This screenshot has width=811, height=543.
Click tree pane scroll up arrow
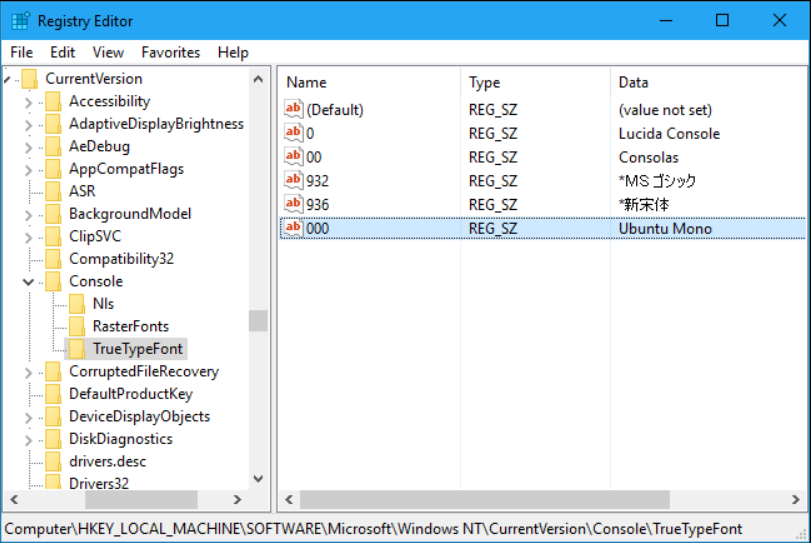click(x=258, y=79)
